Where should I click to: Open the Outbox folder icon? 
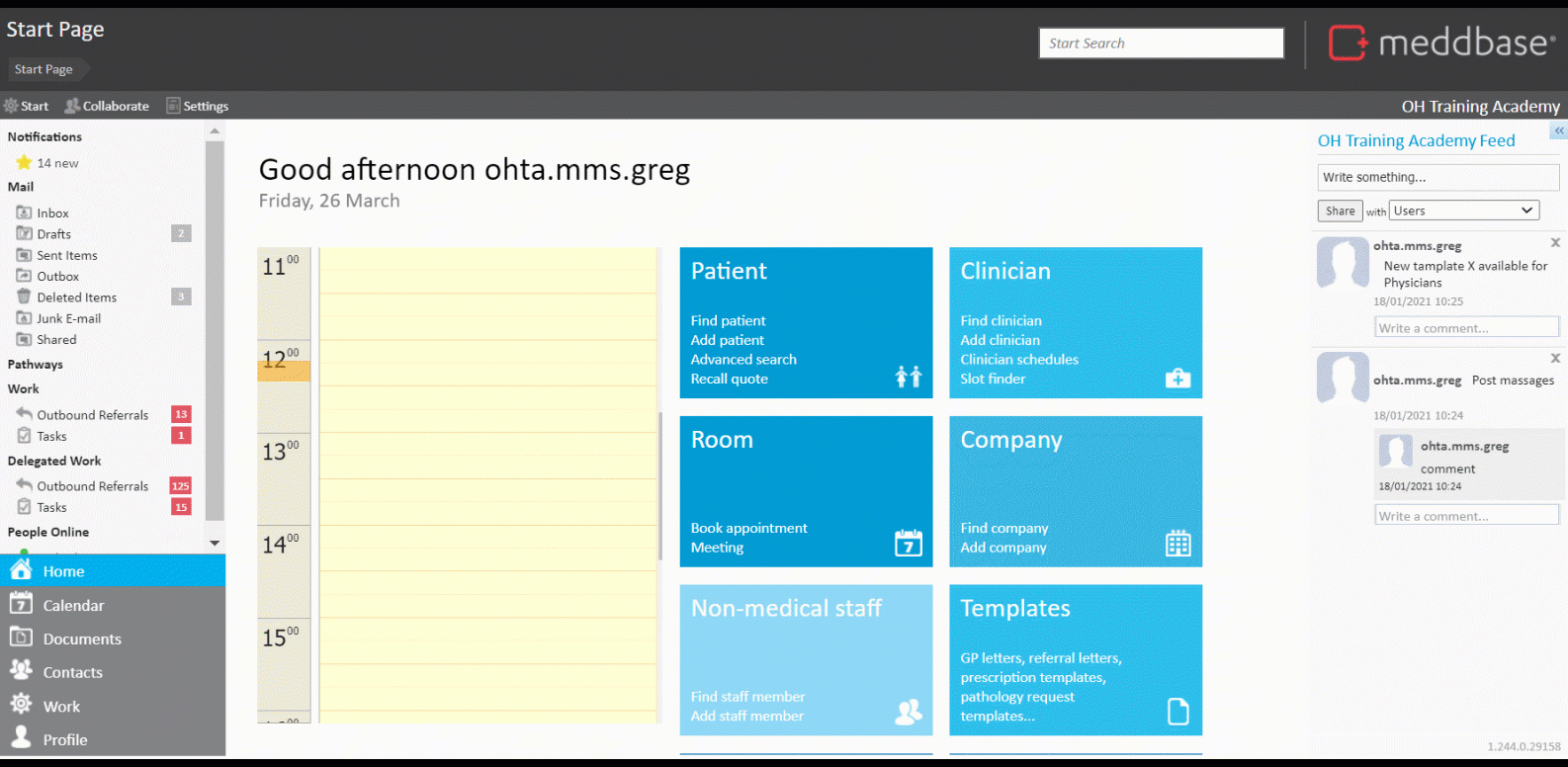[x=24, y=276]
